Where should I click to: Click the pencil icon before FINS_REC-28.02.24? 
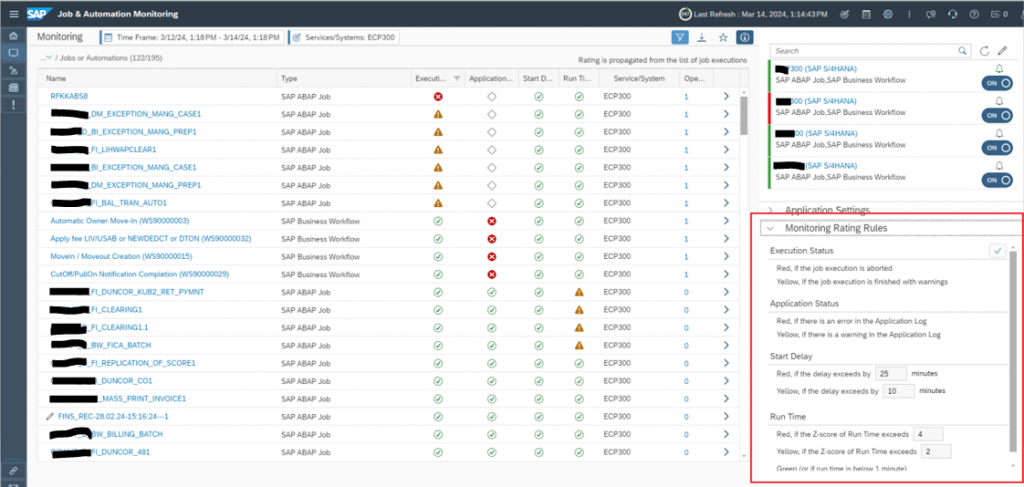(x=50, y=416)
